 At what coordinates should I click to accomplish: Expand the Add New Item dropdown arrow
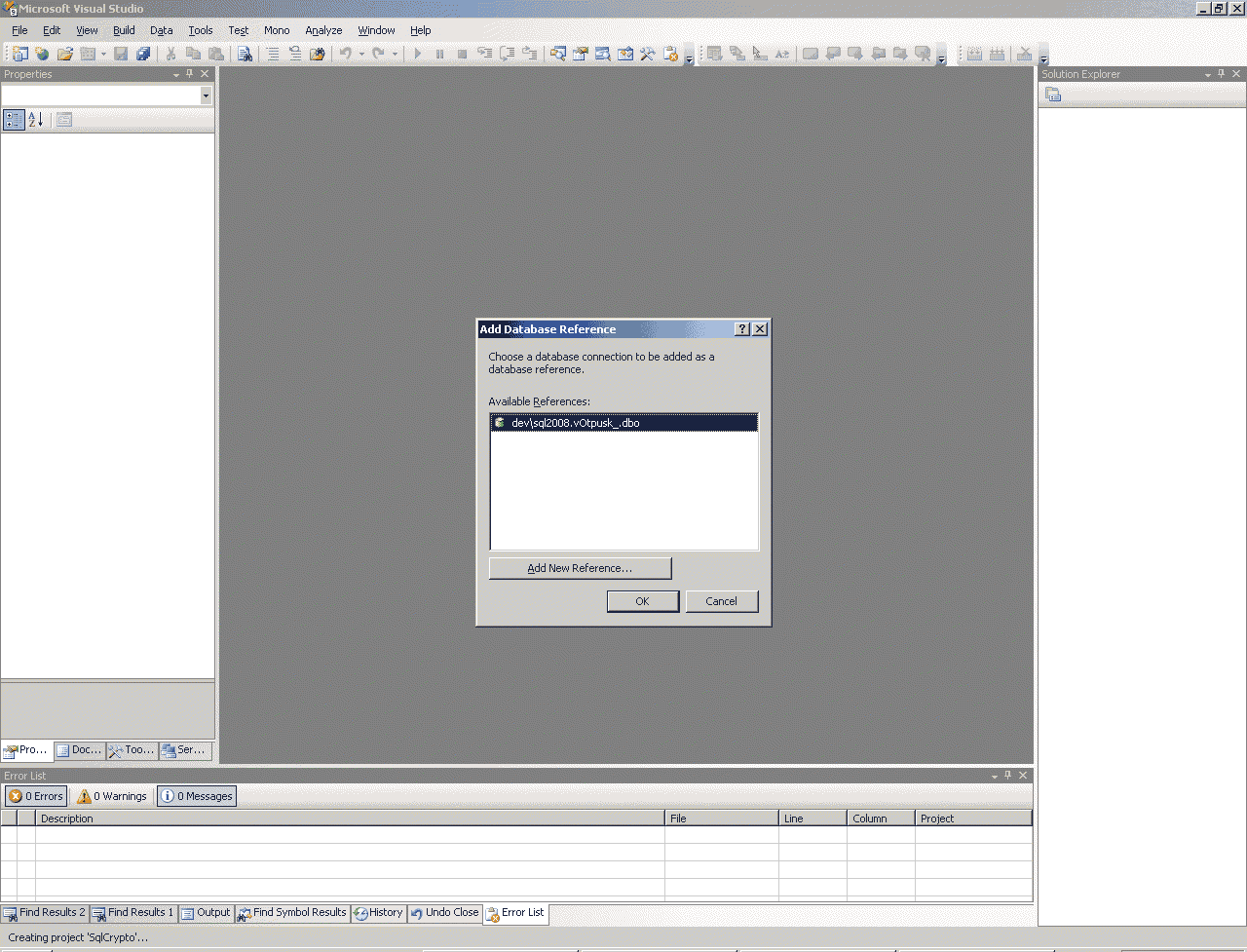coord(103,55)
